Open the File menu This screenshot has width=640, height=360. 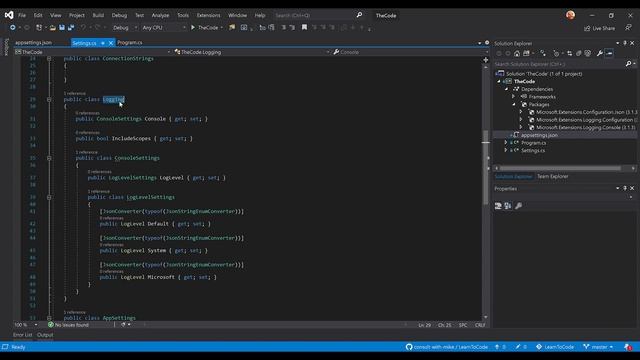click(22, 15)
